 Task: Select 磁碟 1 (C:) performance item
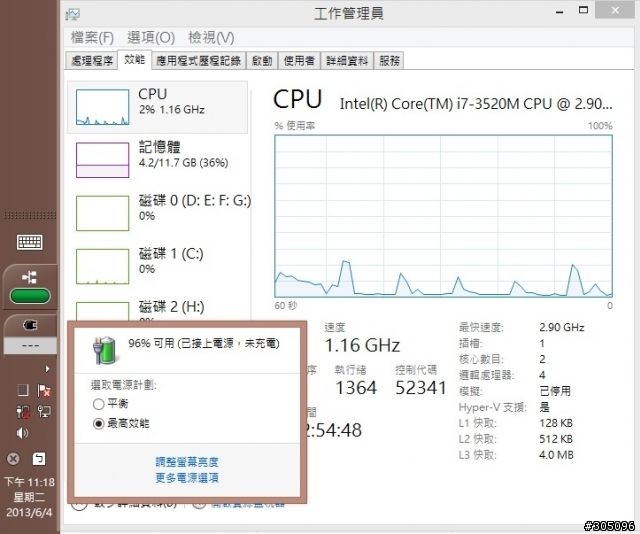click(x=158, y=266)
